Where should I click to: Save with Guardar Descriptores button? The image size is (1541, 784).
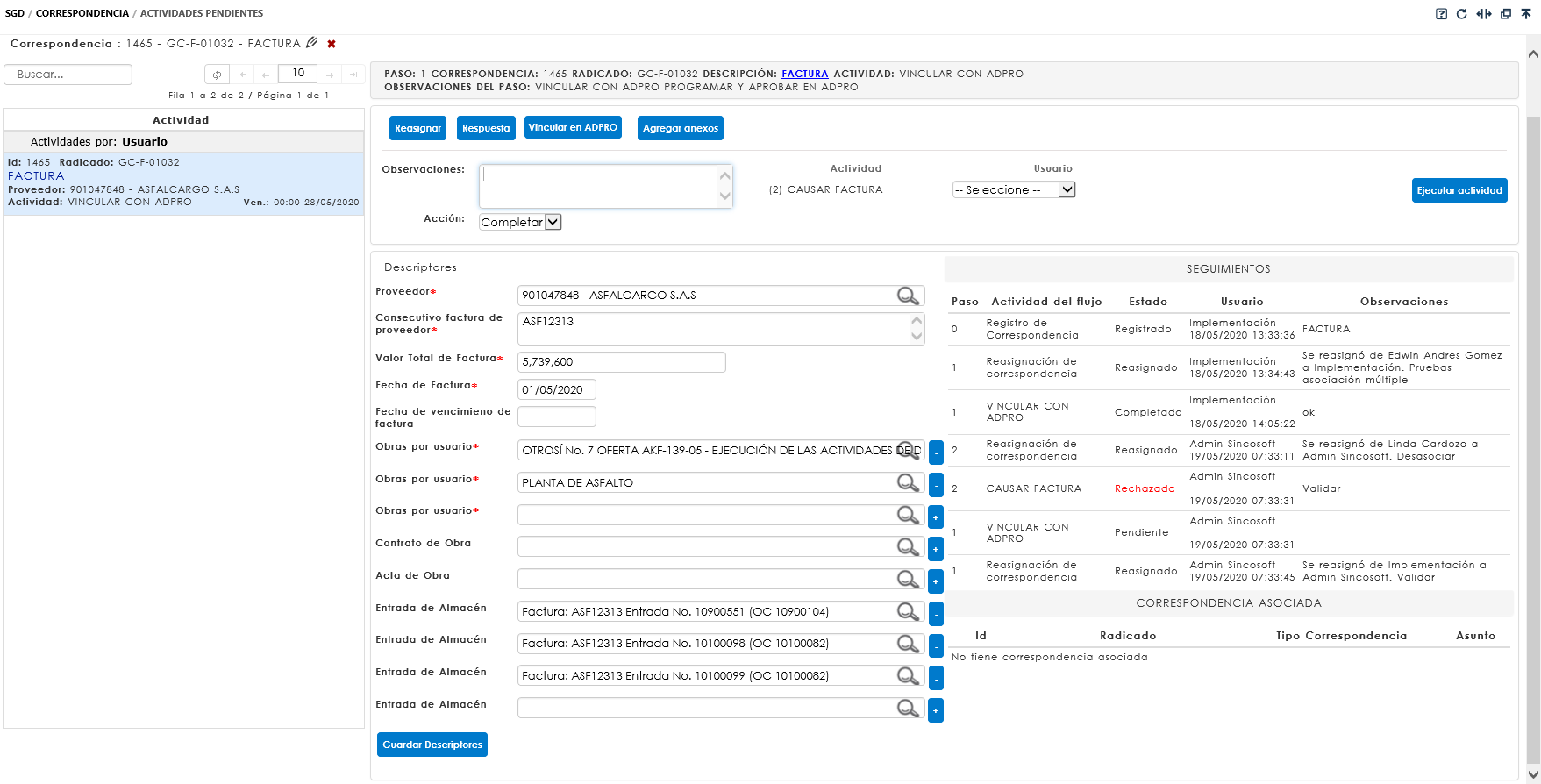[x=432, y=745]
